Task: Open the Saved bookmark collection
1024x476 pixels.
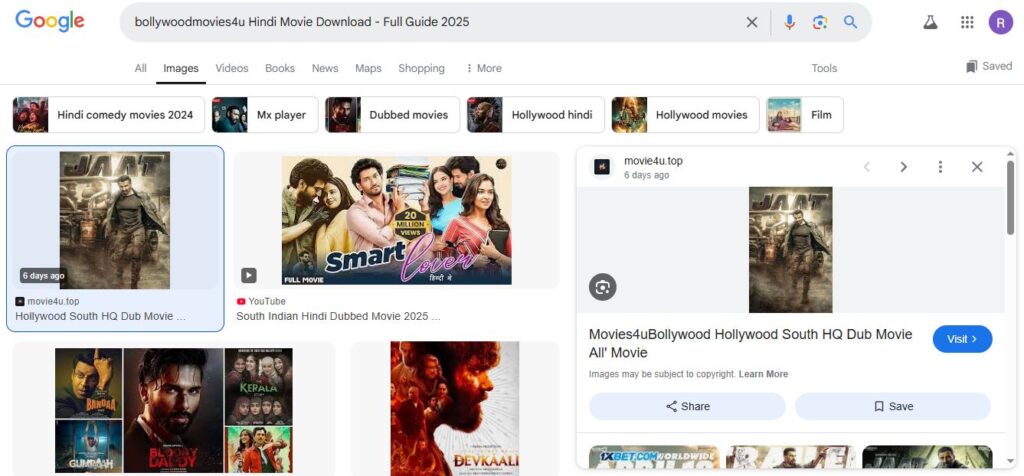Action: tap(989, 67)
